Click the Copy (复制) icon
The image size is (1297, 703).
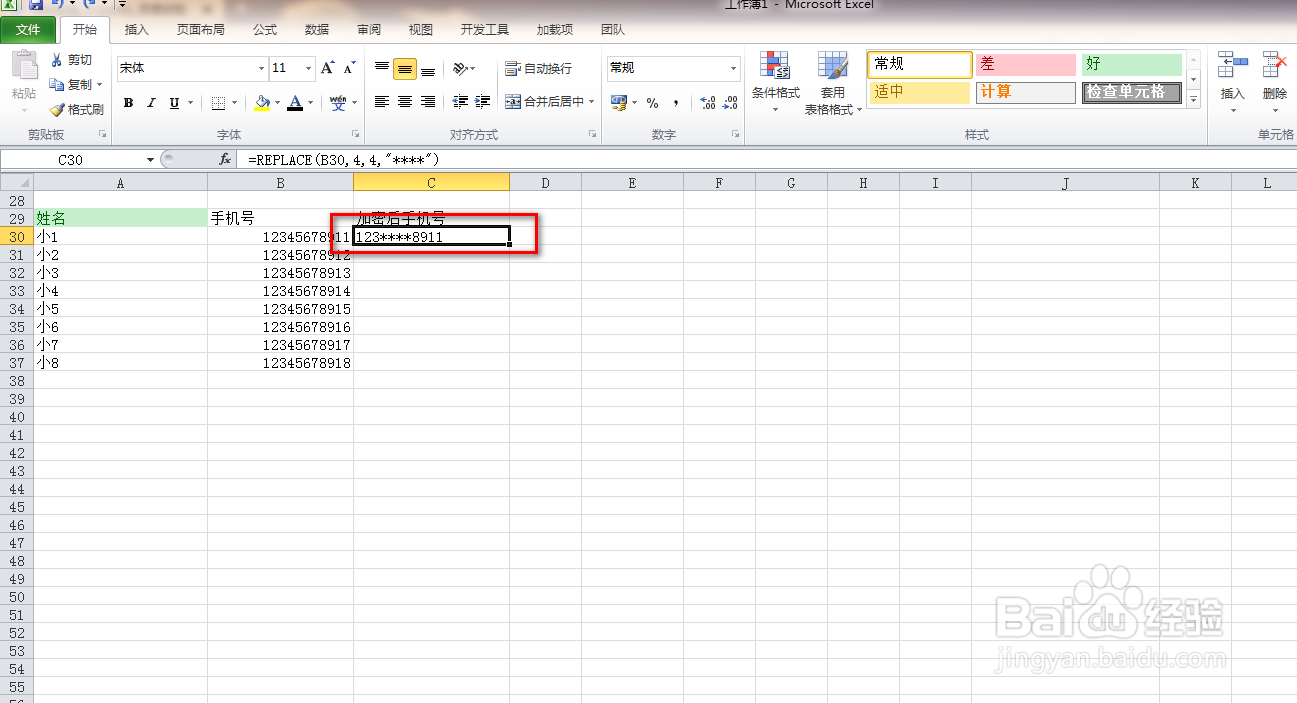click(x=57, y=85)
